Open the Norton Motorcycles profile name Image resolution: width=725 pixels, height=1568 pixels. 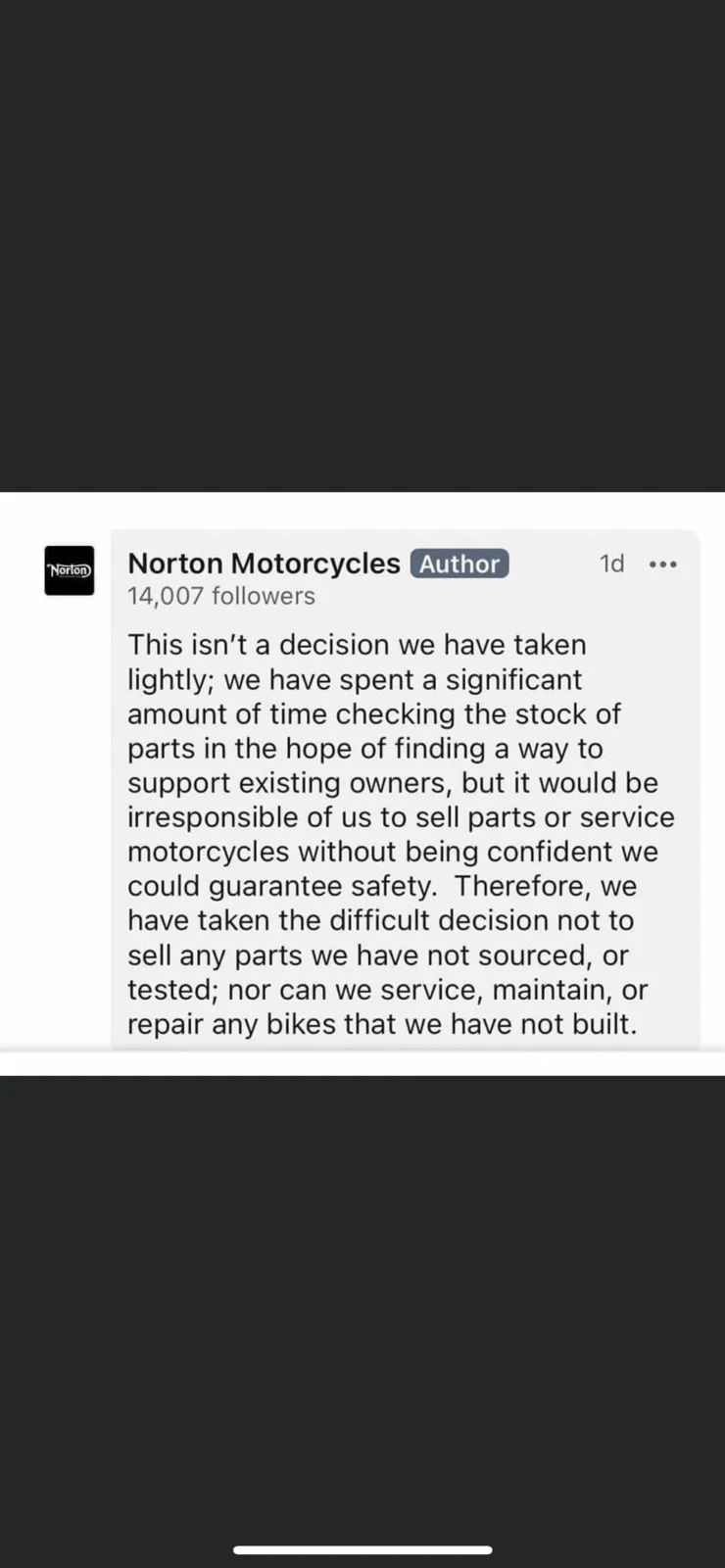[264, 563]
